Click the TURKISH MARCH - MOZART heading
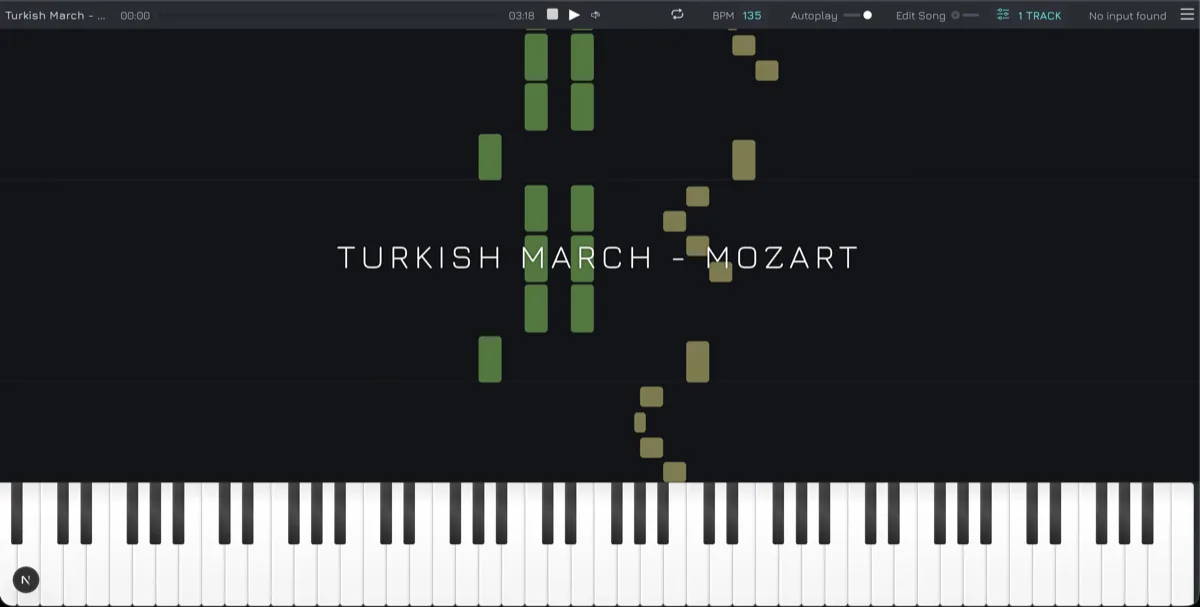1200x607 pixels. click(599, 257)
